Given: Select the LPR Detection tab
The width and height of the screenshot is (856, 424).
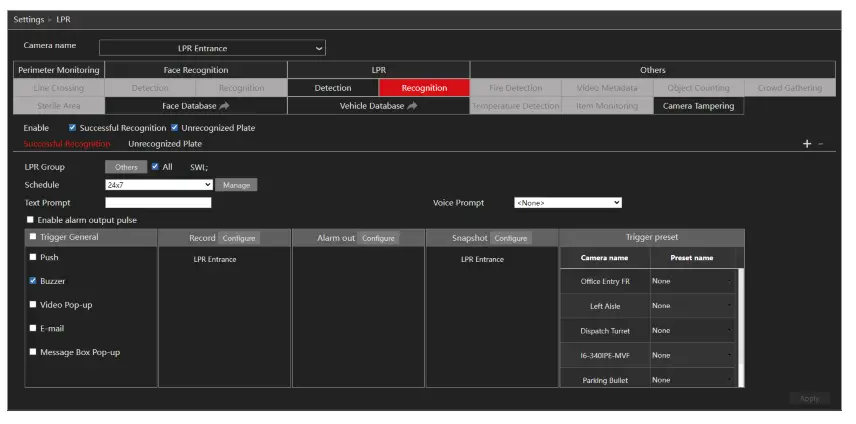Looking at the screenshot, I should pos(333,88).
